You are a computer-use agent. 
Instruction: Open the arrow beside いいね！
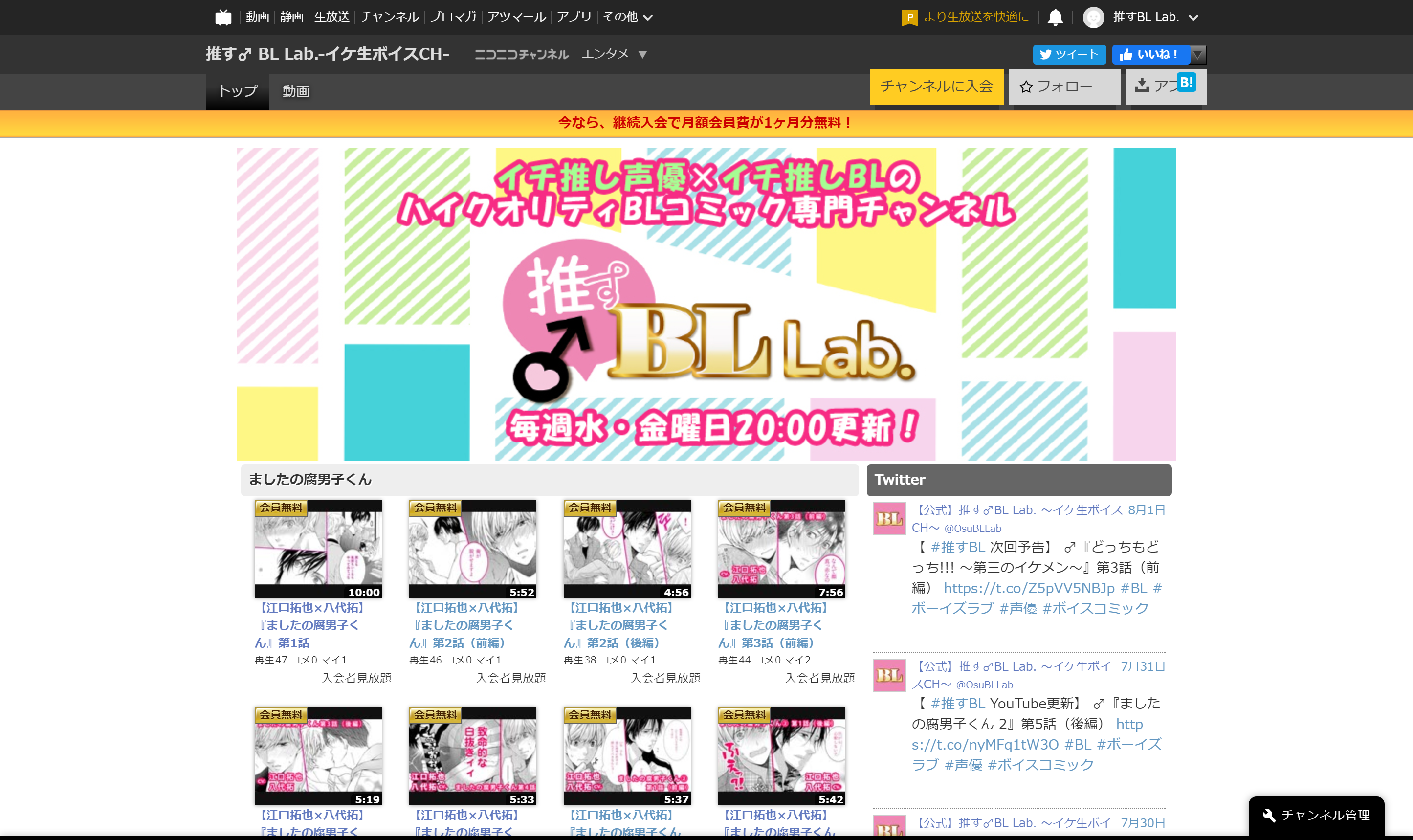coord(1197,54)
